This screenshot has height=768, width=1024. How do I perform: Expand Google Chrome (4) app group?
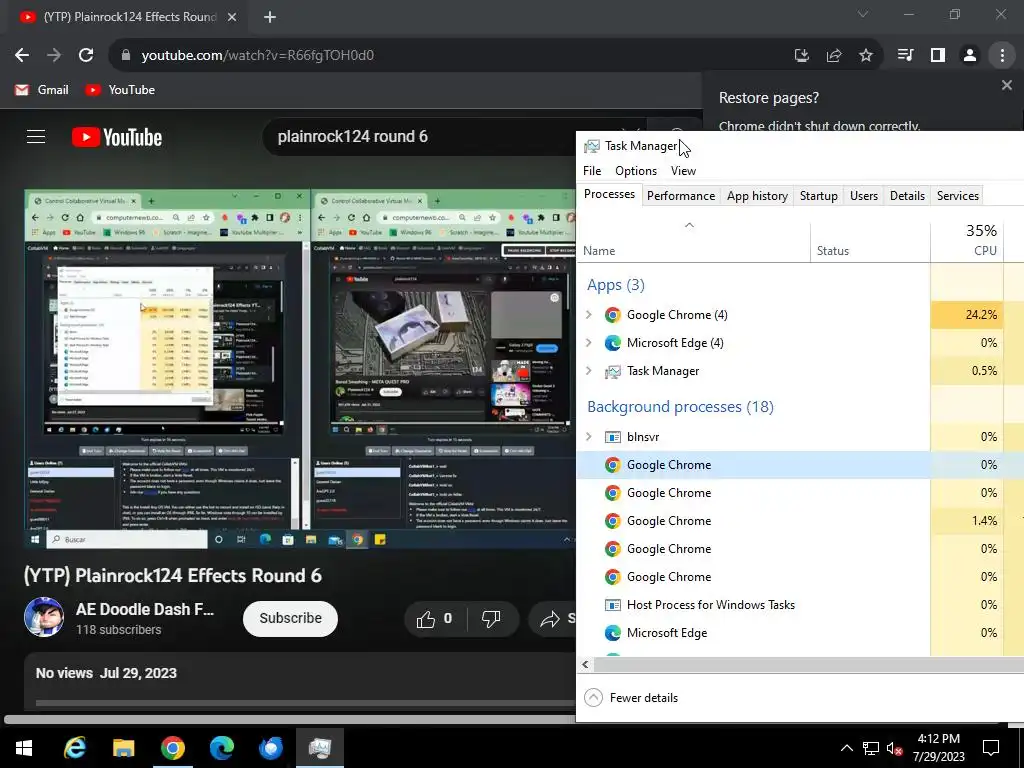(x=588, y=315)
